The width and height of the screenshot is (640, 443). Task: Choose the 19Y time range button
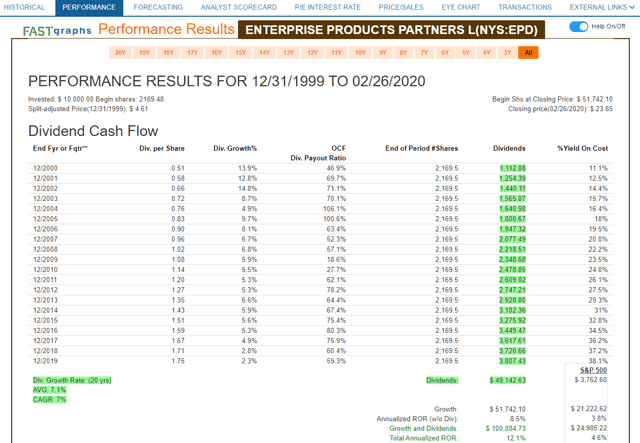point(144,53)
